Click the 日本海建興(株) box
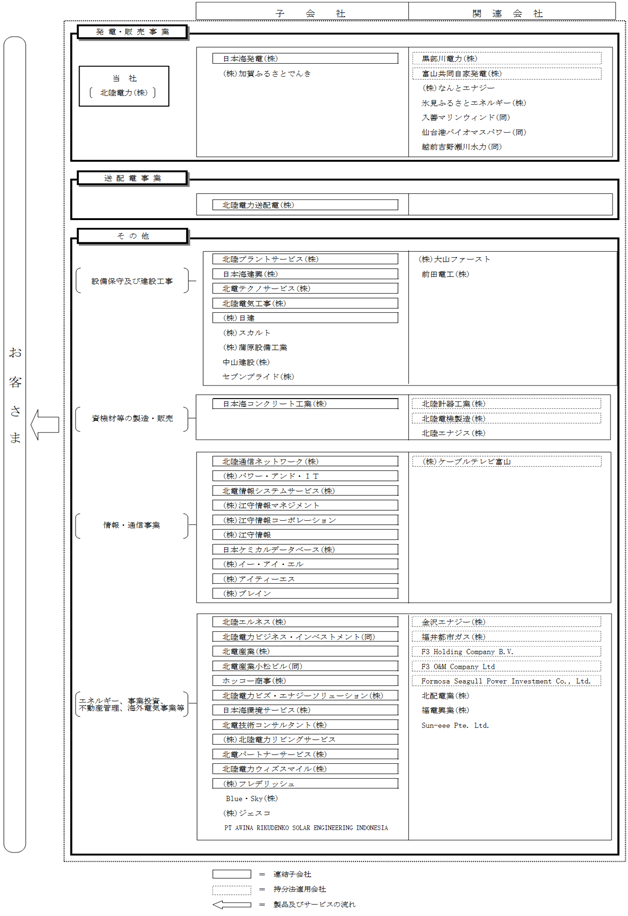 pos(305,274)
